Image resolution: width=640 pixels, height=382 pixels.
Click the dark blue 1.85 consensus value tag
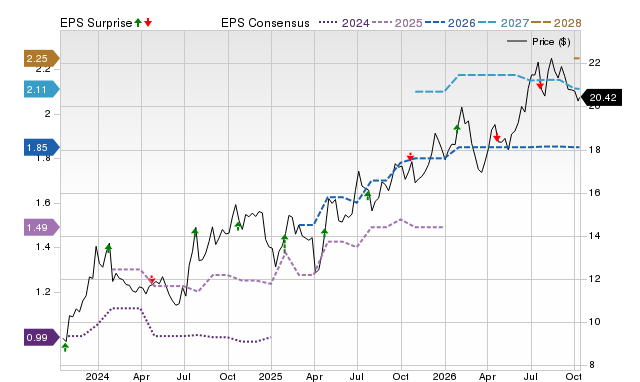[41, 147]
